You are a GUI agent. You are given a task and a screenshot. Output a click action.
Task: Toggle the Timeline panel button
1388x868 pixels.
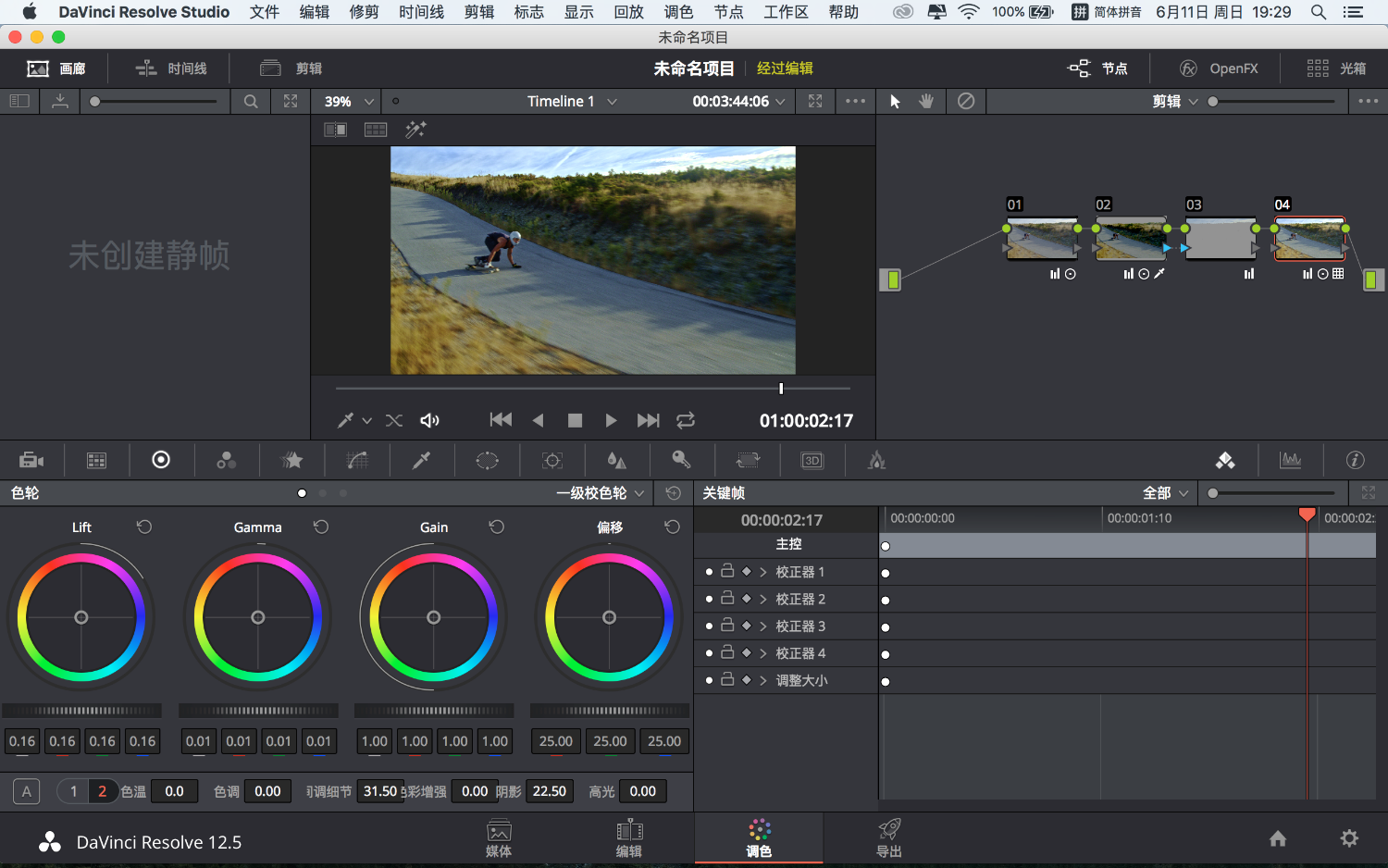pyautogui.click(x=170, y=68)
